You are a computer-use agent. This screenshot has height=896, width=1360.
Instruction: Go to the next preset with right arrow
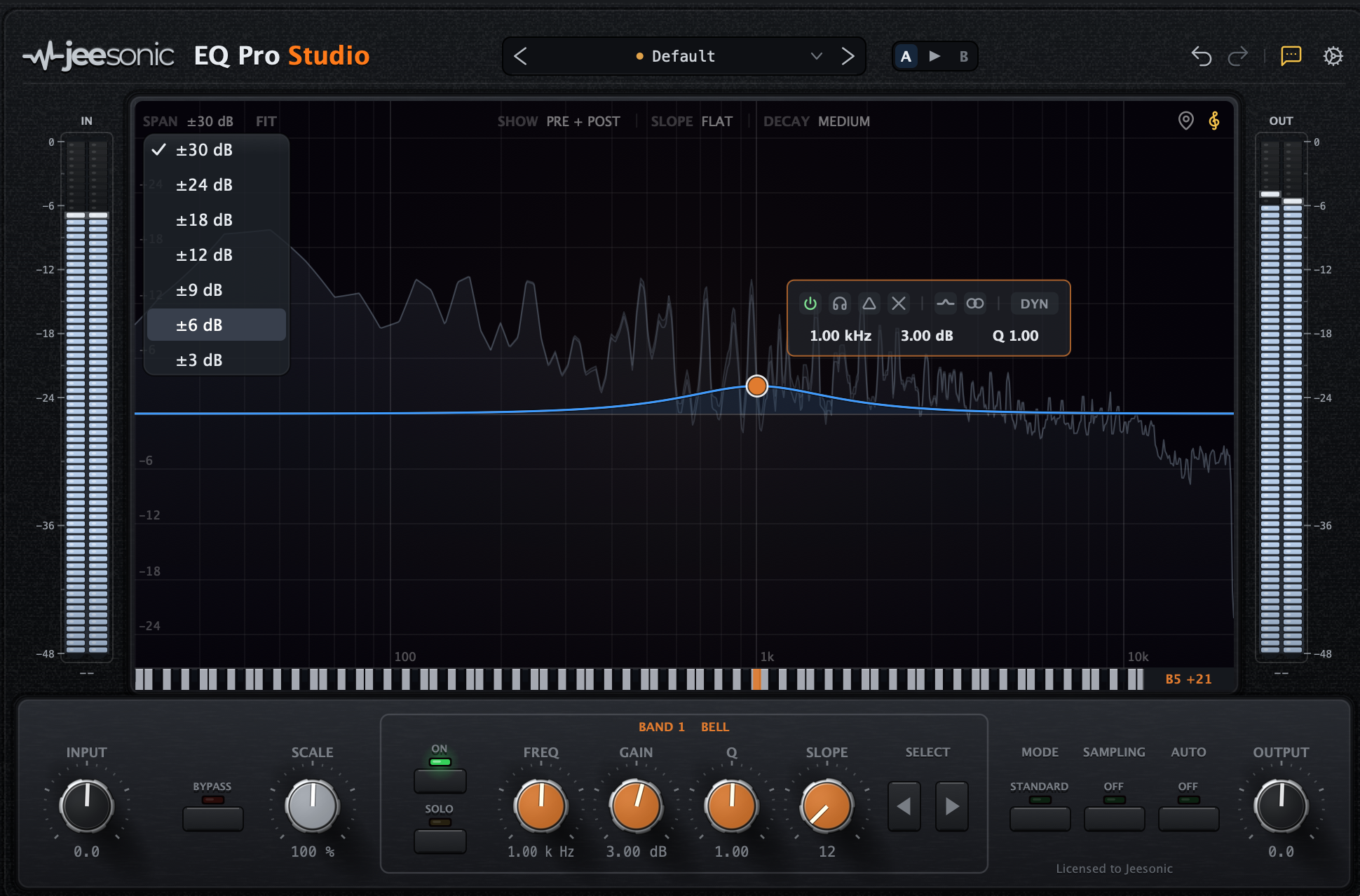[848, 56]
